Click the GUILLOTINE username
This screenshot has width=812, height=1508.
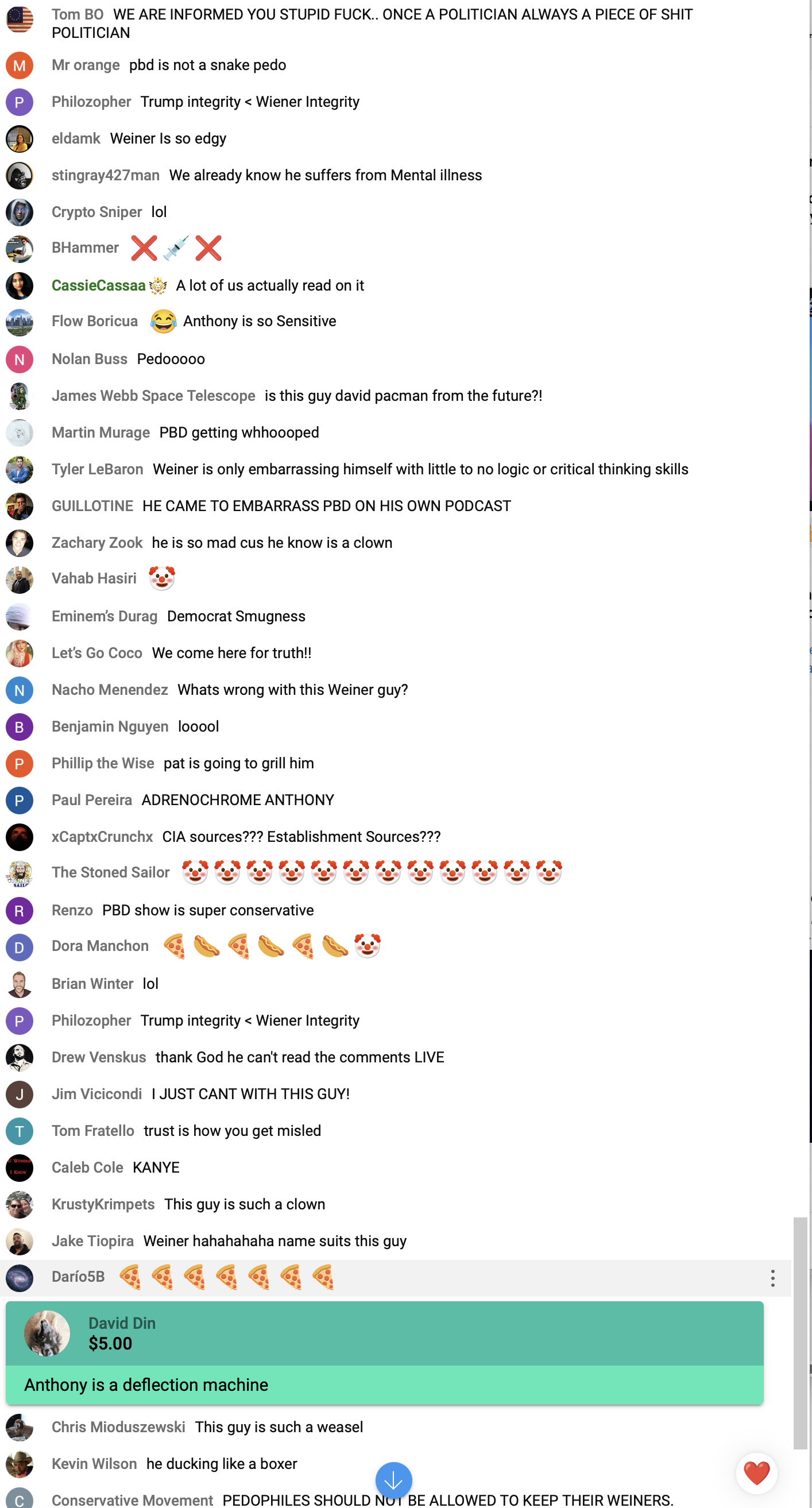92,506
